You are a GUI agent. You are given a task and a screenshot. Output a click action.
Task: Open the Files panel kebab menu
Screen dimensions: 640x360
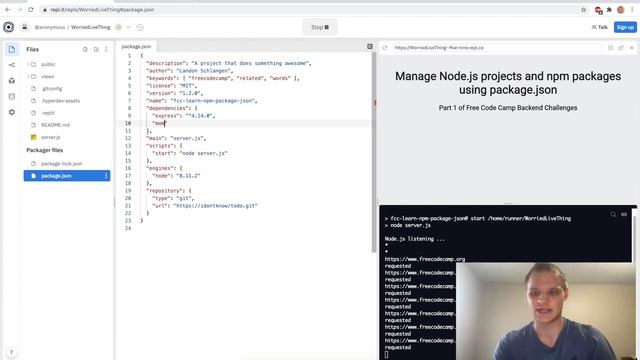coord(106,49)
